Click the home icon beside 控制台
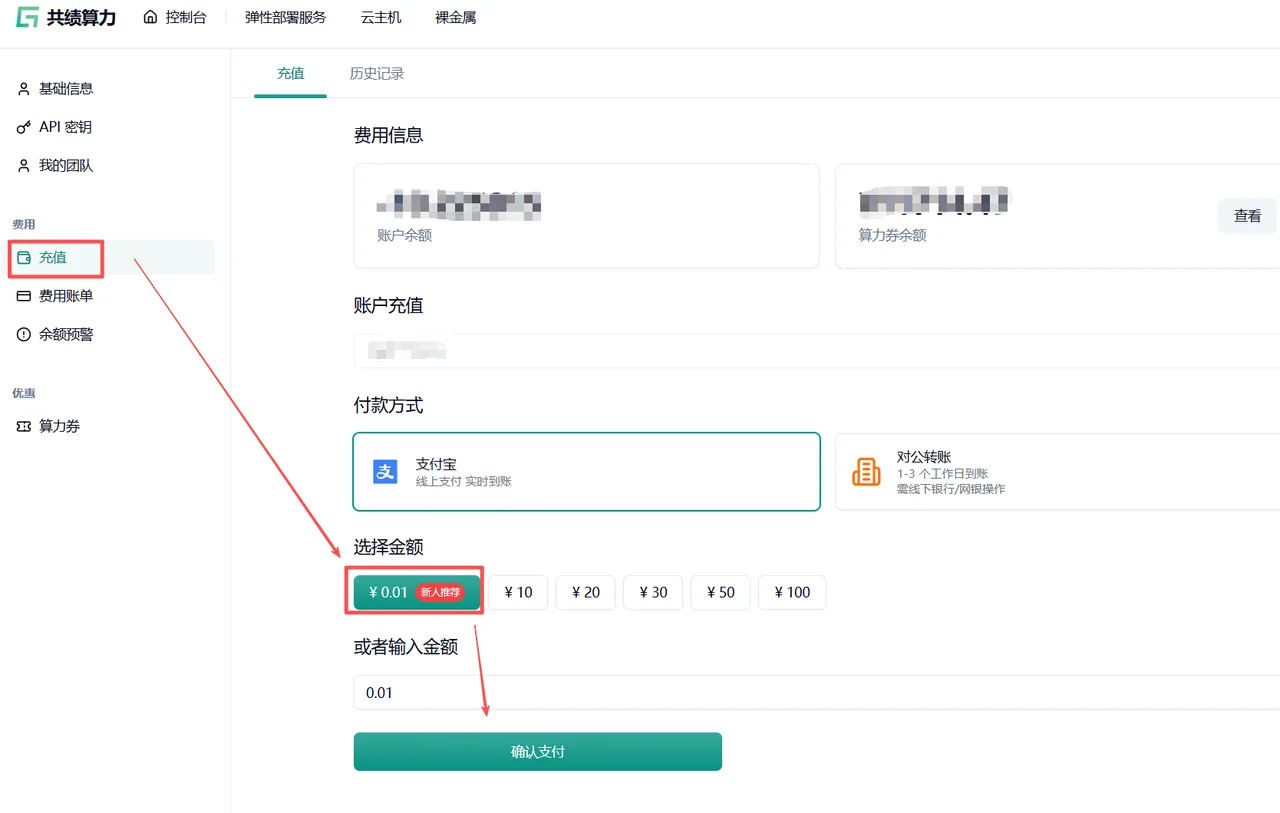 151,17
